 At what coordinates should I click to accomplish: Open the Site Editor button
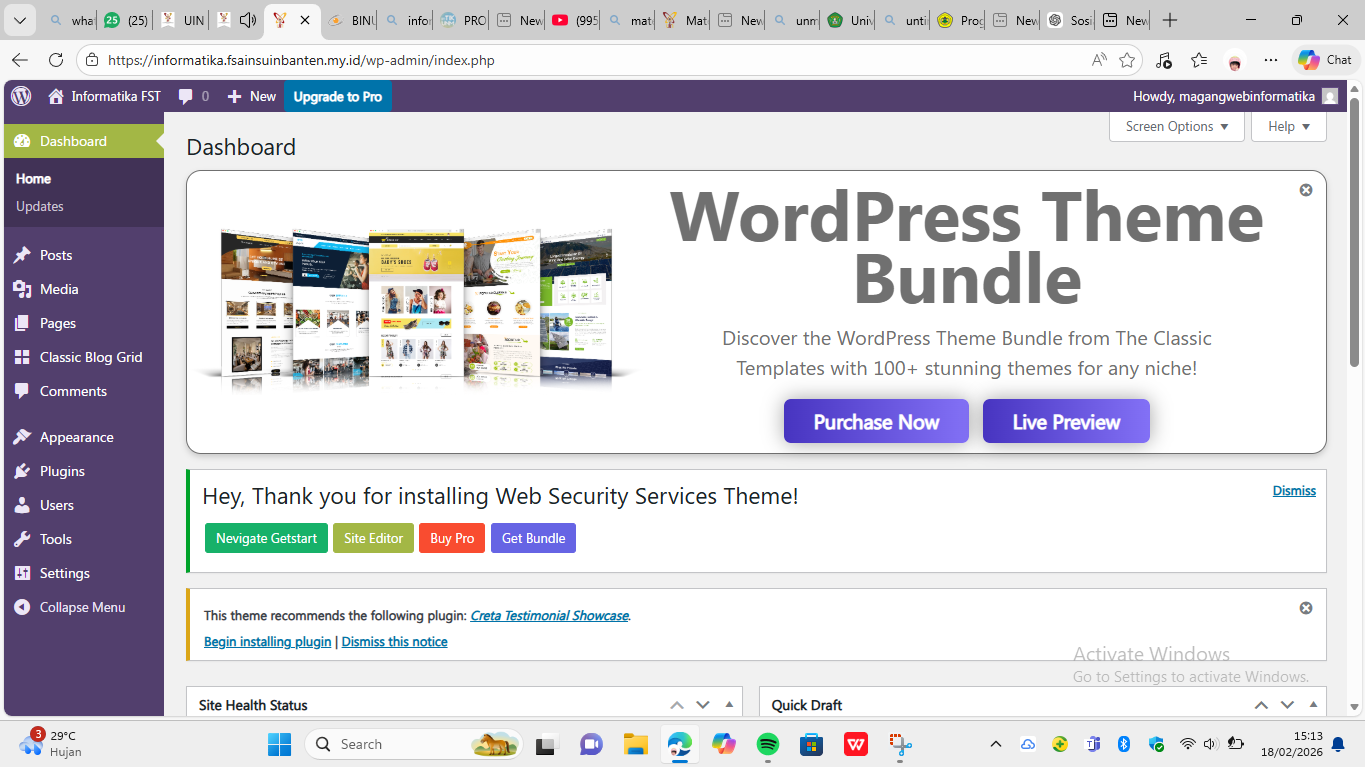point(373,538)
